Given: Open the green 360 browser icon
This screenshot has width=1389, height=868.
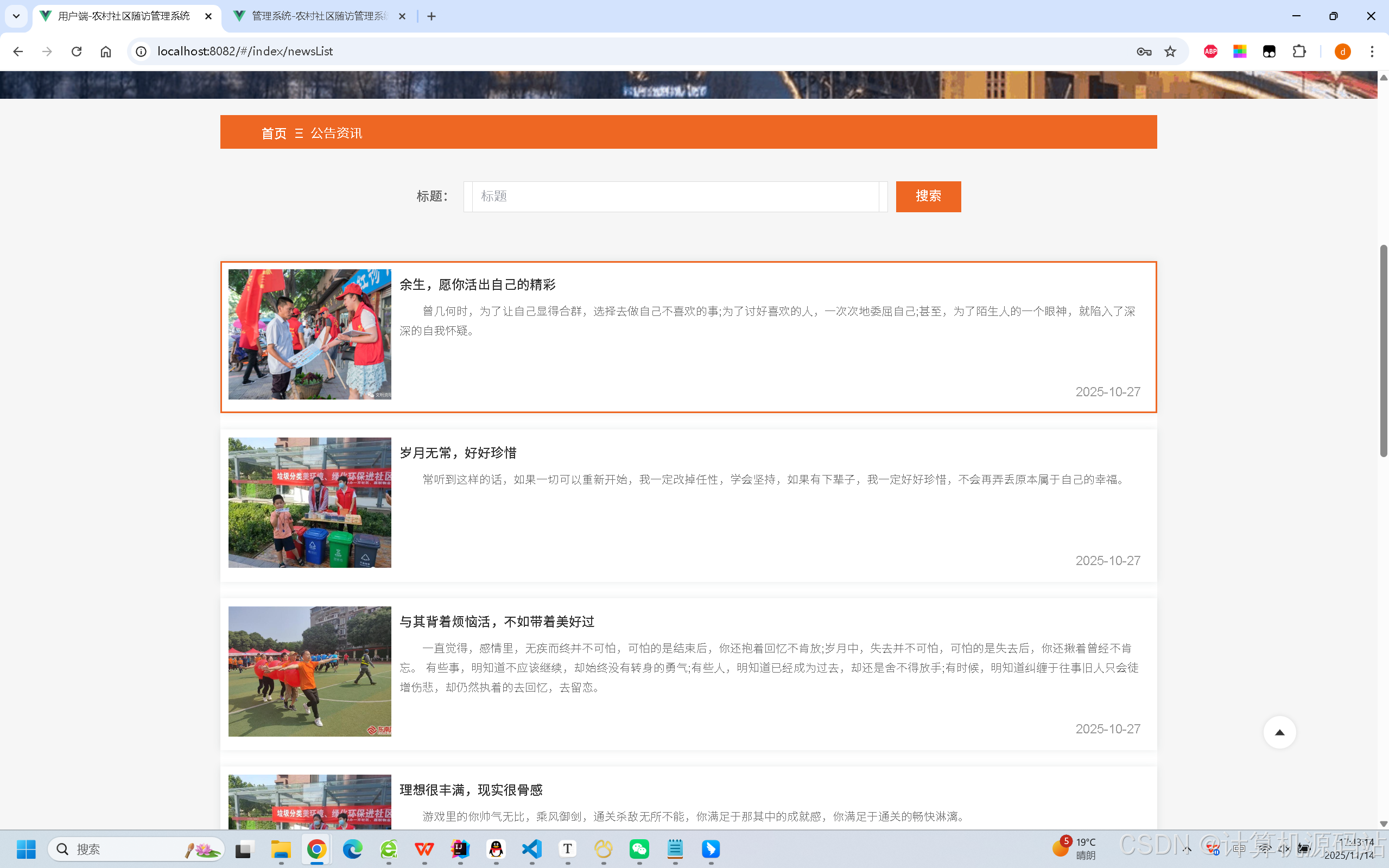Looking at the screenshot, I should coord(389,848).
